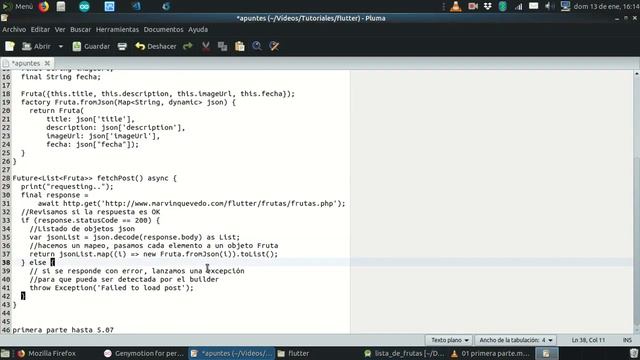The width and height of the screenshot is (640, 360).
Task: Toggle INS insert mode in status bar
Action: 627,340
